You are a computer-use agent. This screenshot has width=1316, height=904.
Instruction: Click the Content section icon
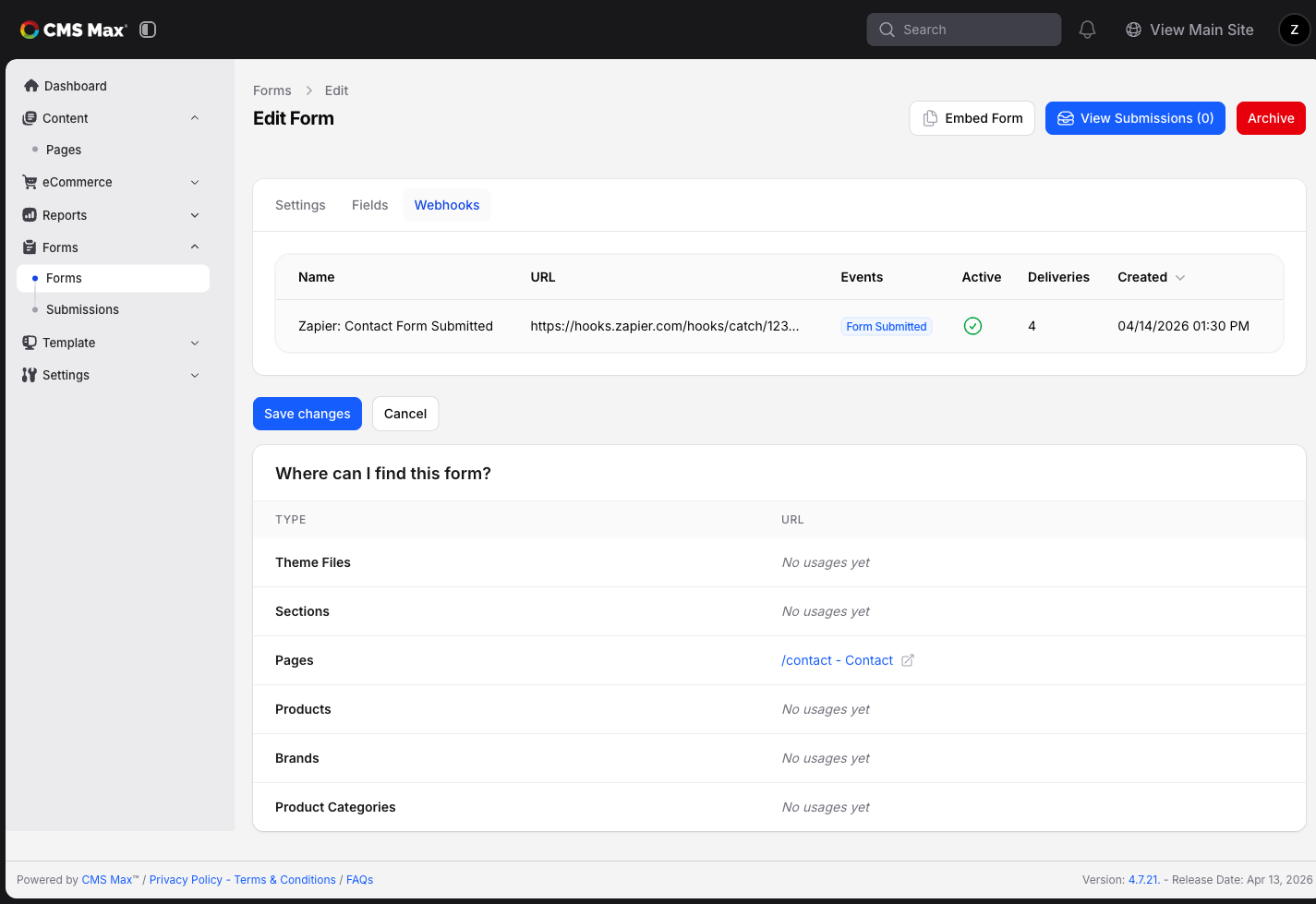(30, 118)
